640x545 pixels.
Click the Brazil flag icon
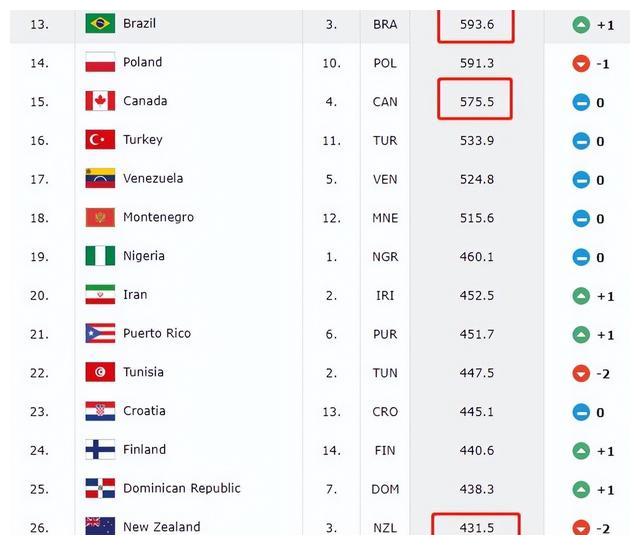pos(100,23)
